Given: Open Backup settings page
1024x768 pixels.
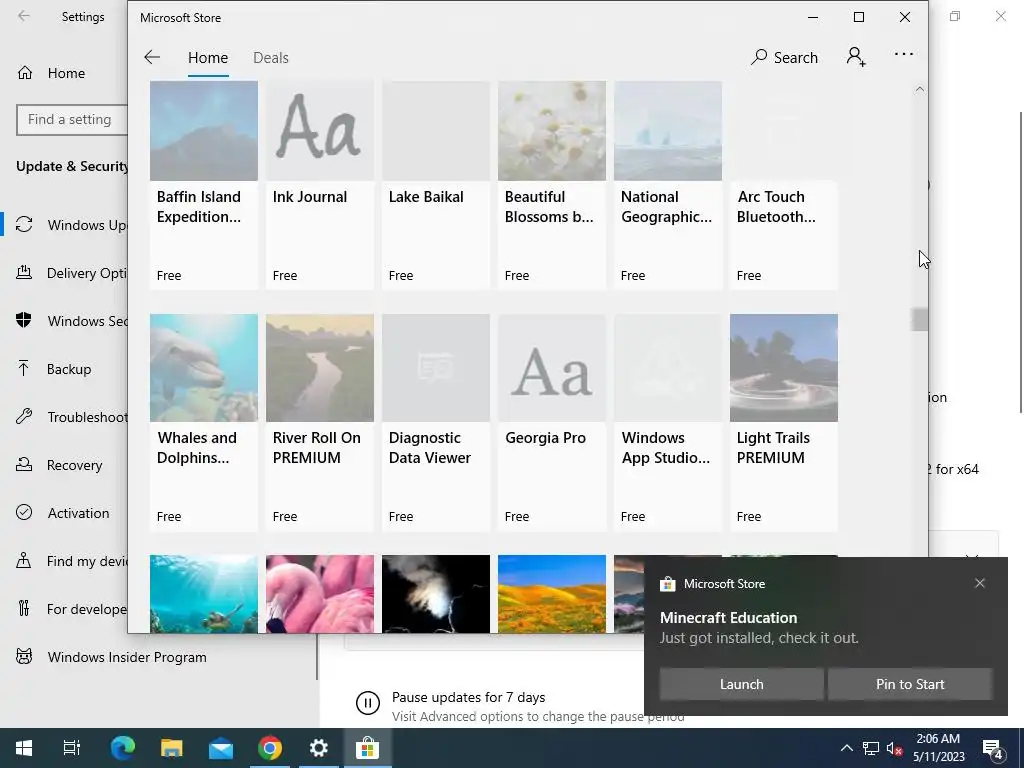Looking at the screenshot, I should 54,369.
